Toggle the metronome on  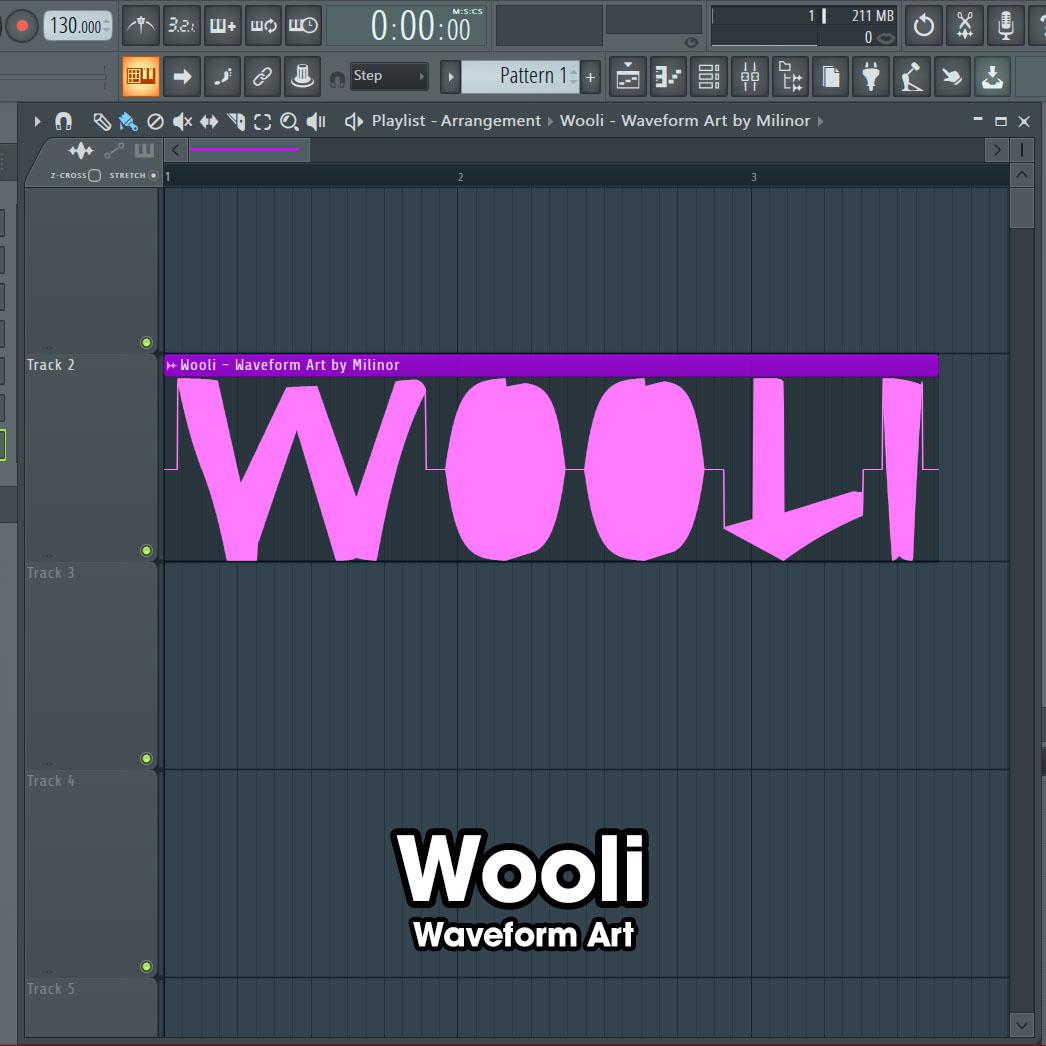140,26
